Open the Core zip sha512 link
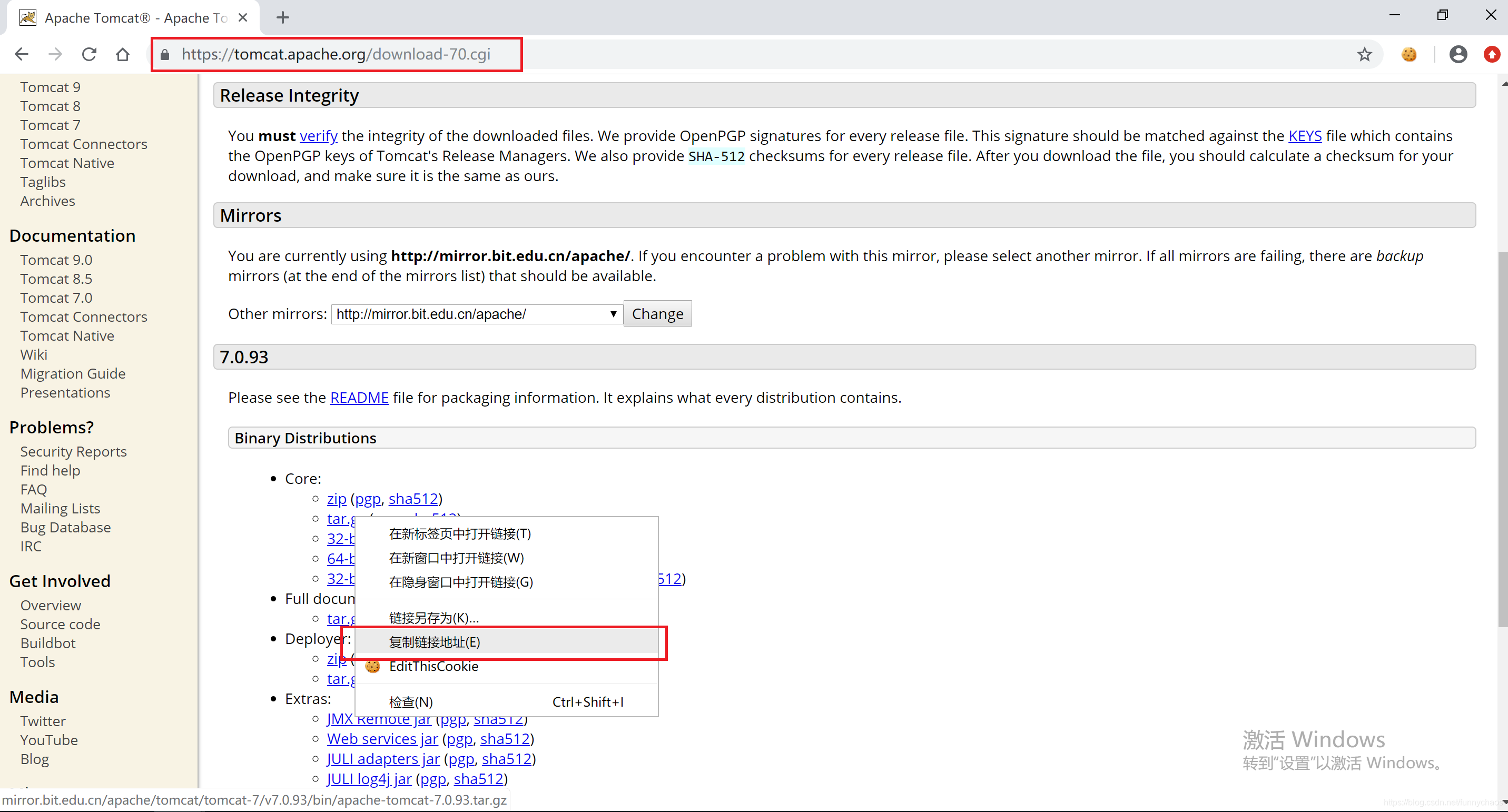1508x812 pixels. 413,499
